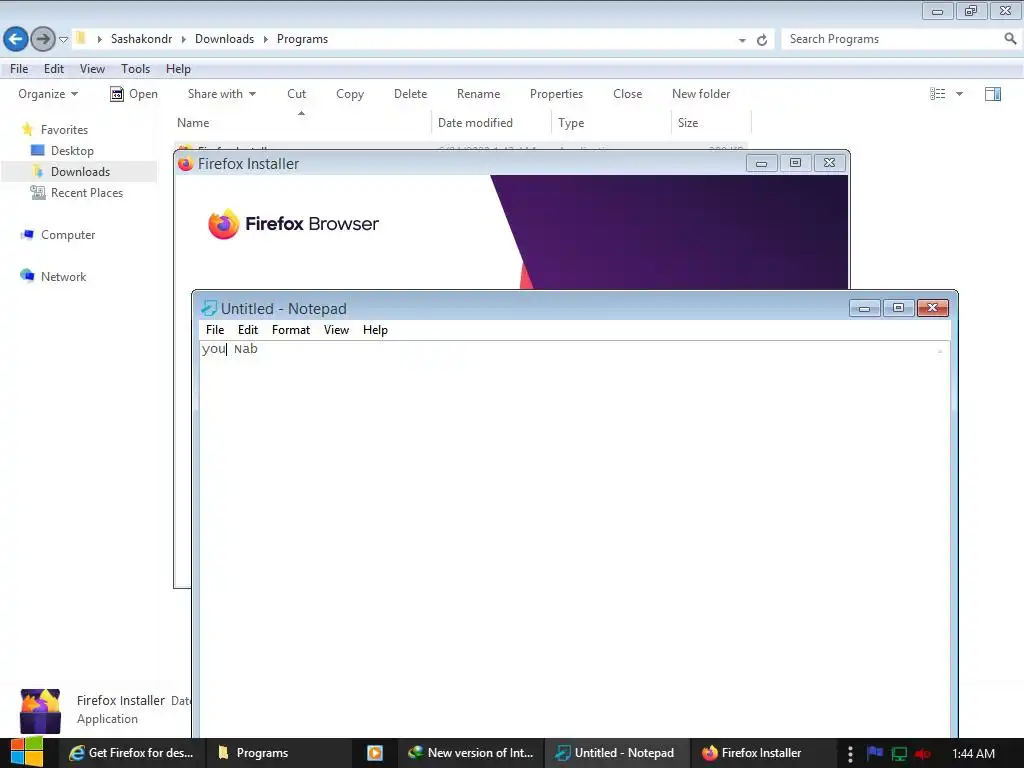Viewport: 1024px width, 768px height.
Task: Expand the address bar history dropdown
Action: coord(742,40)
